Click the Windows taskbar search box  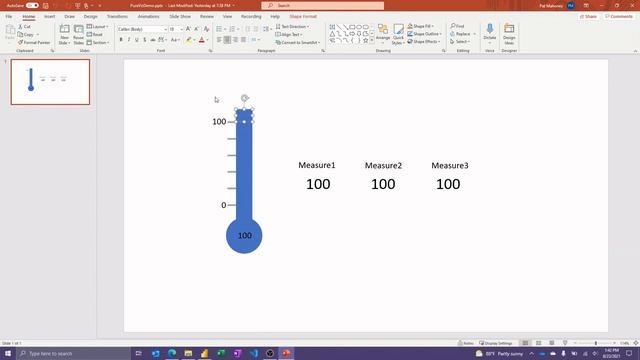coord(73,353)
